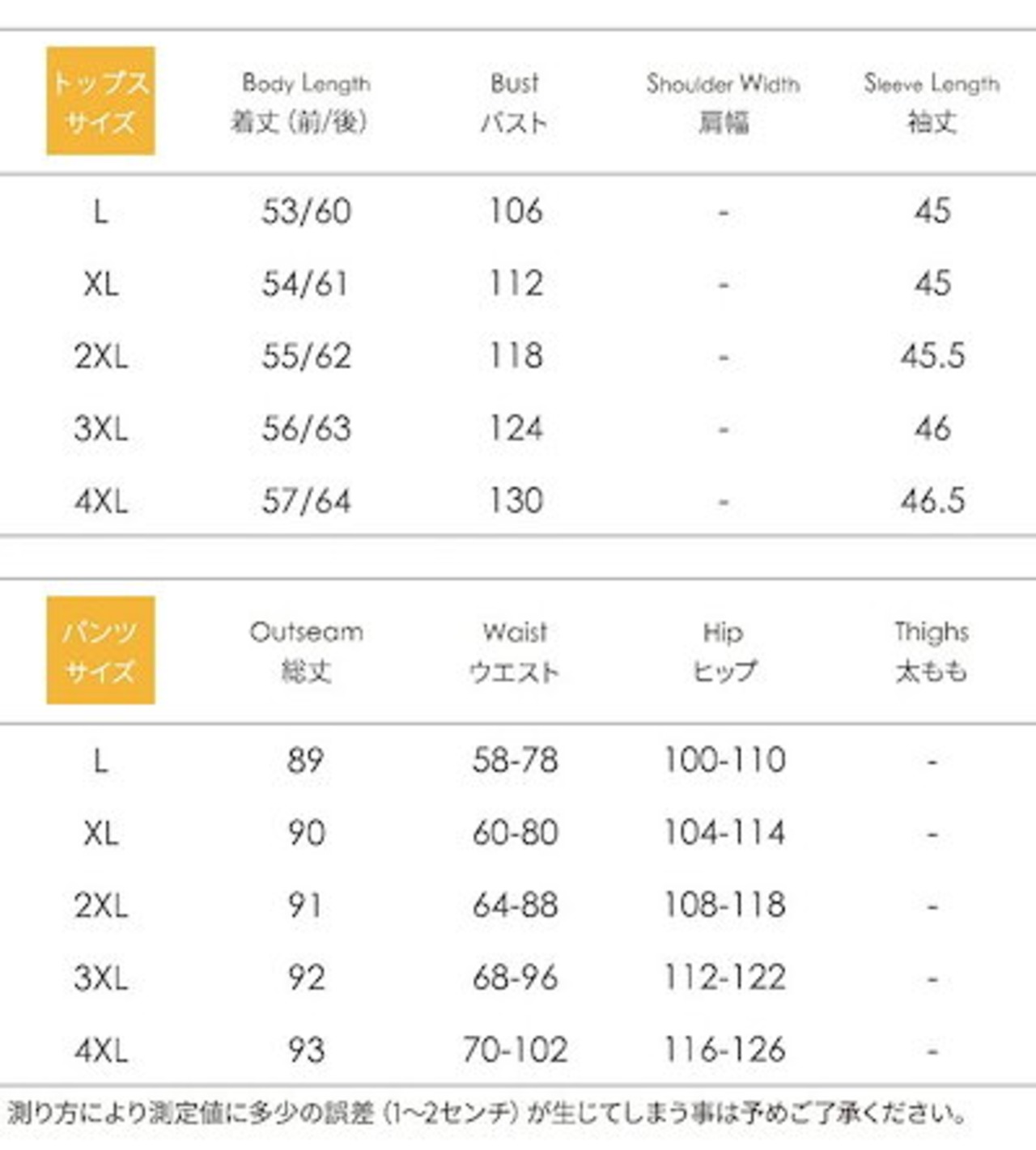
Task: Click the Waist ウエスト column header
Action: [x=515, y=651]
